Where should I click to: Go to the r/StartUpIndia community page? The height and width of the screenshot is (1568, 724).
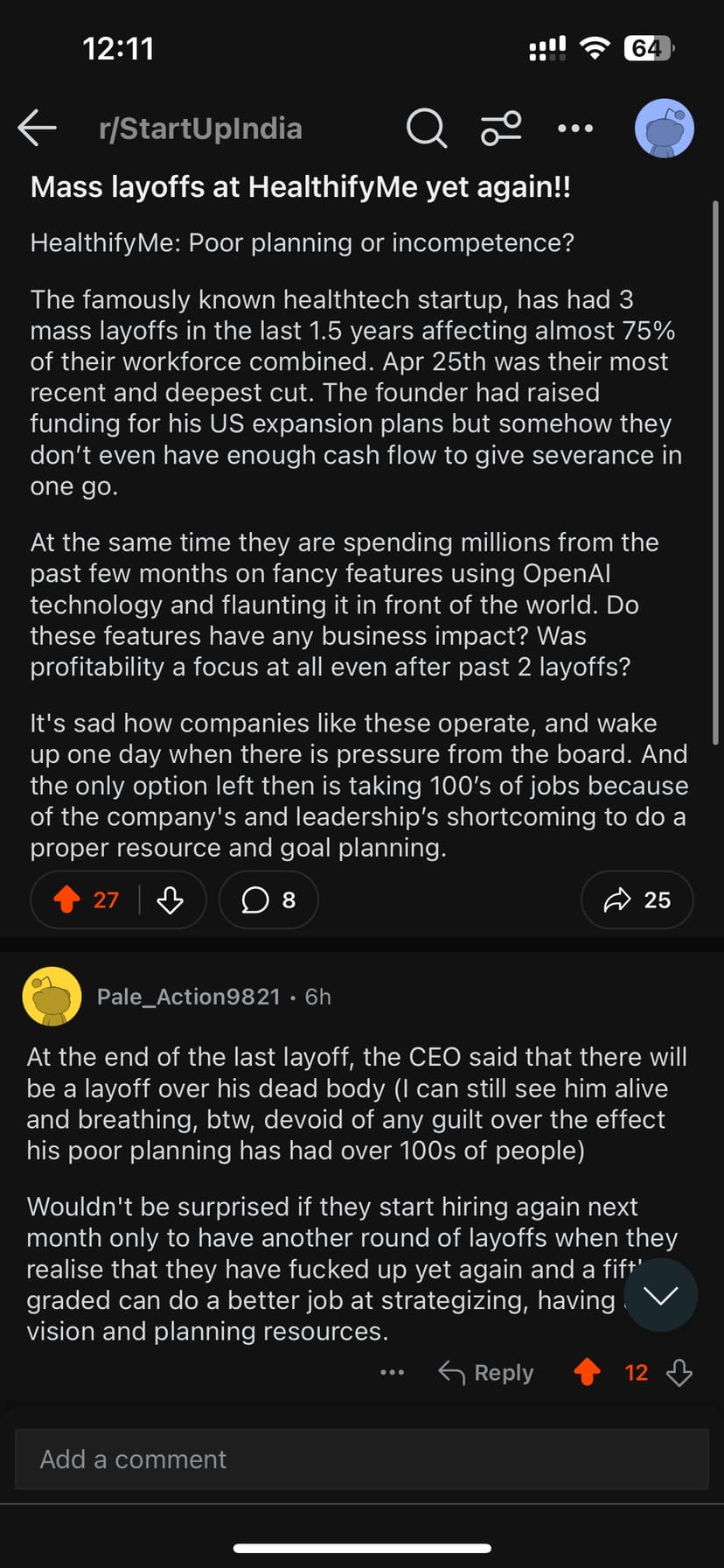coord(200,129)
